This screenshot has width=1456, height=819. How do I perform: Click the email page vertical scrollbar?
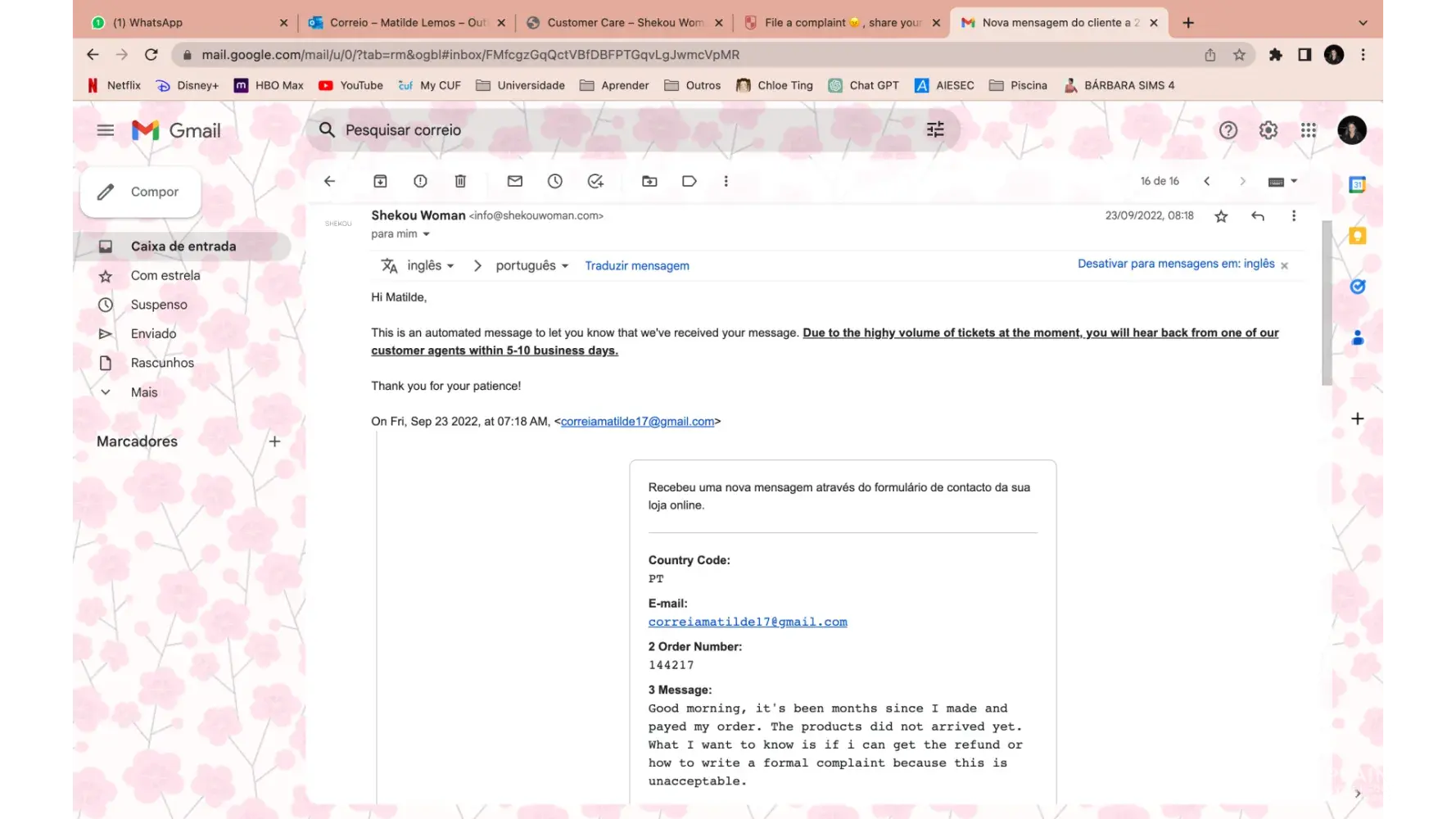pos(1327,303)
